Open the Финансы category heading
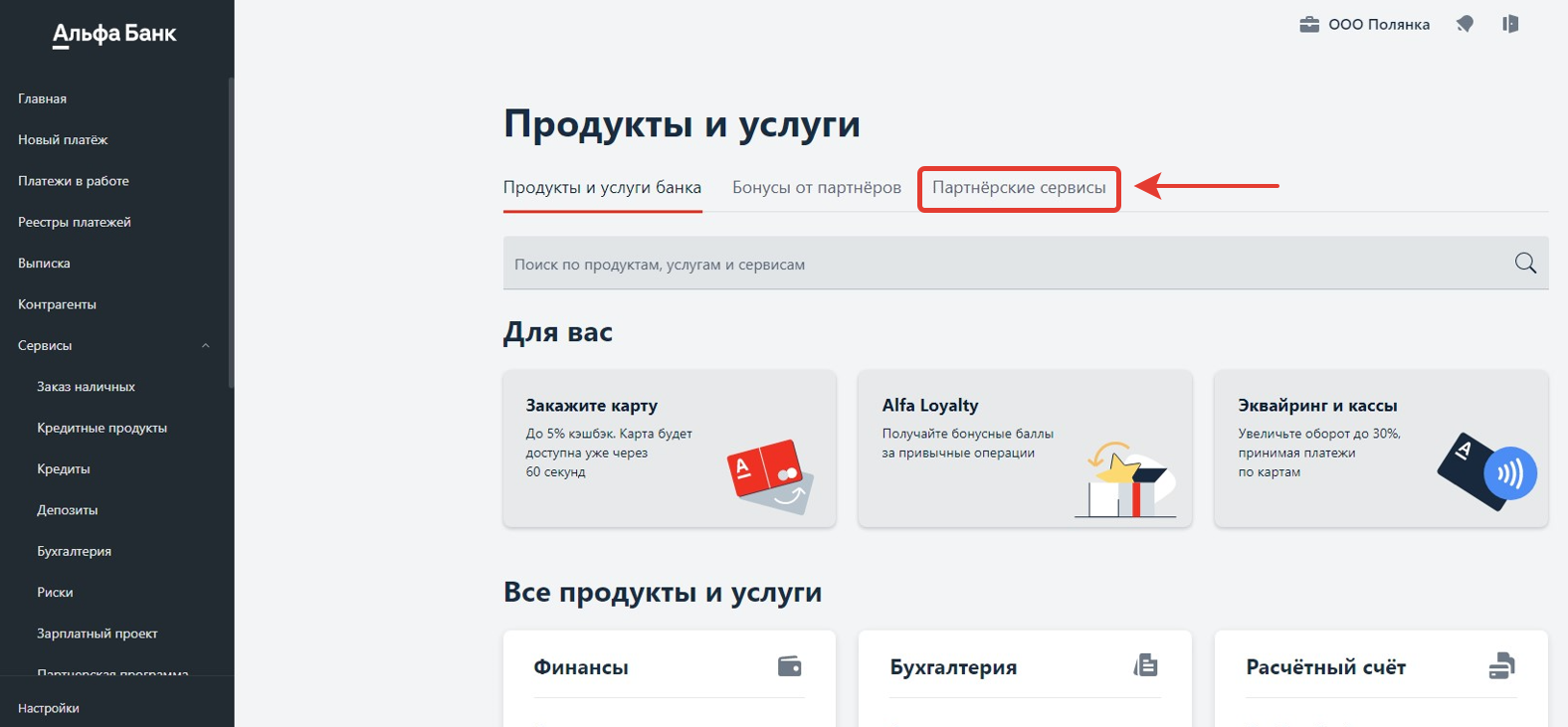 click(581, 667)
